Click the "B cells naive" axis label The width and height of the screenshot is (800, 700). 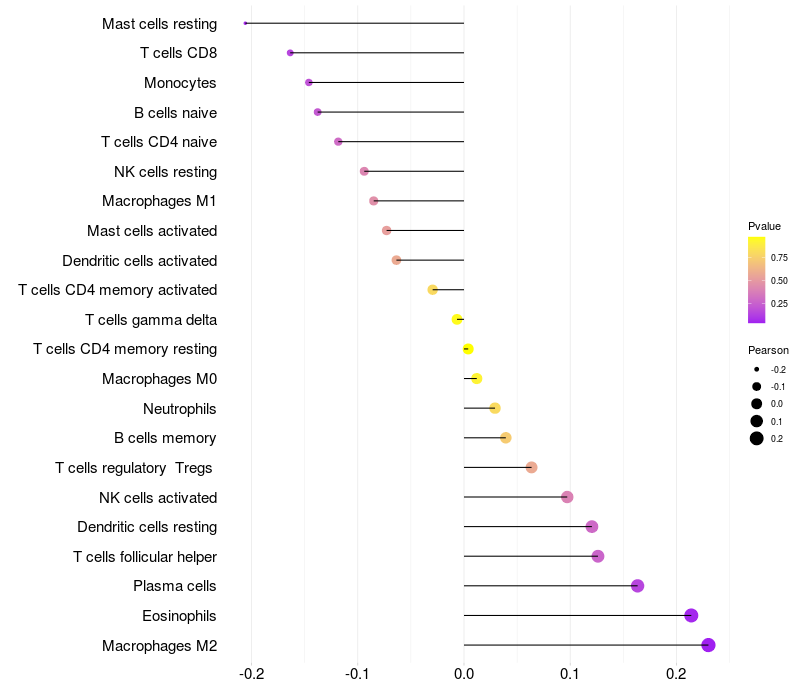[x=175, y=112]
